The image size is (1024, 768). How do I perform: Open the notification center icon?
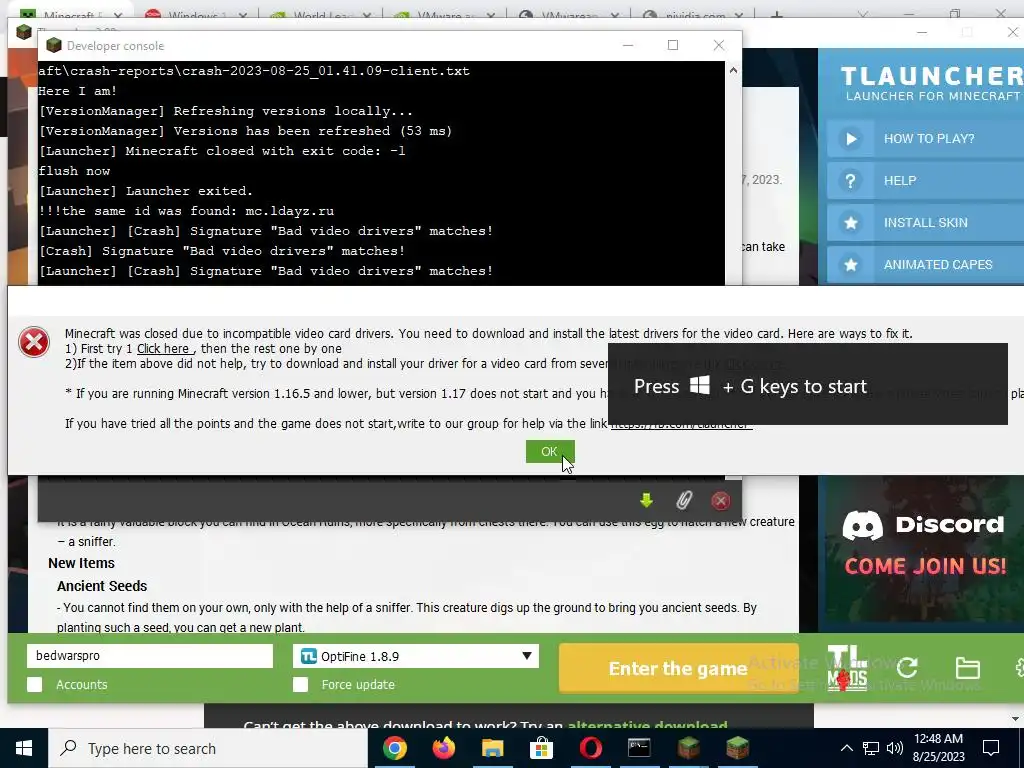pos(991,748)
